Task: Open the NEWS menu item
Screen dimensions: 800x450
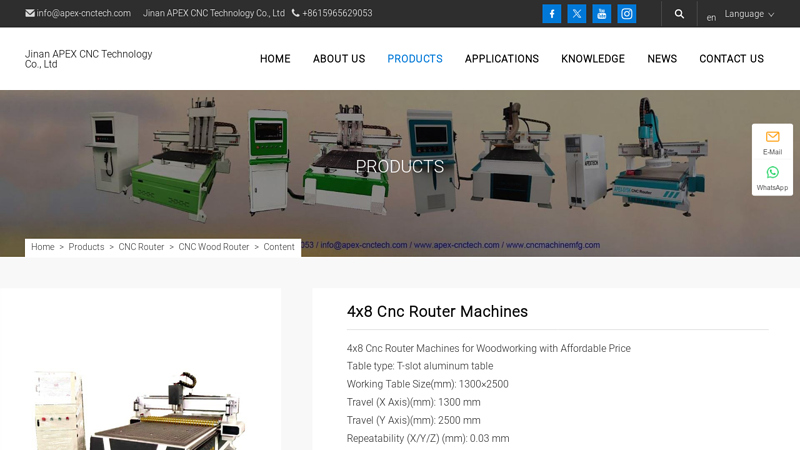Action: click(x=662, y=59)
